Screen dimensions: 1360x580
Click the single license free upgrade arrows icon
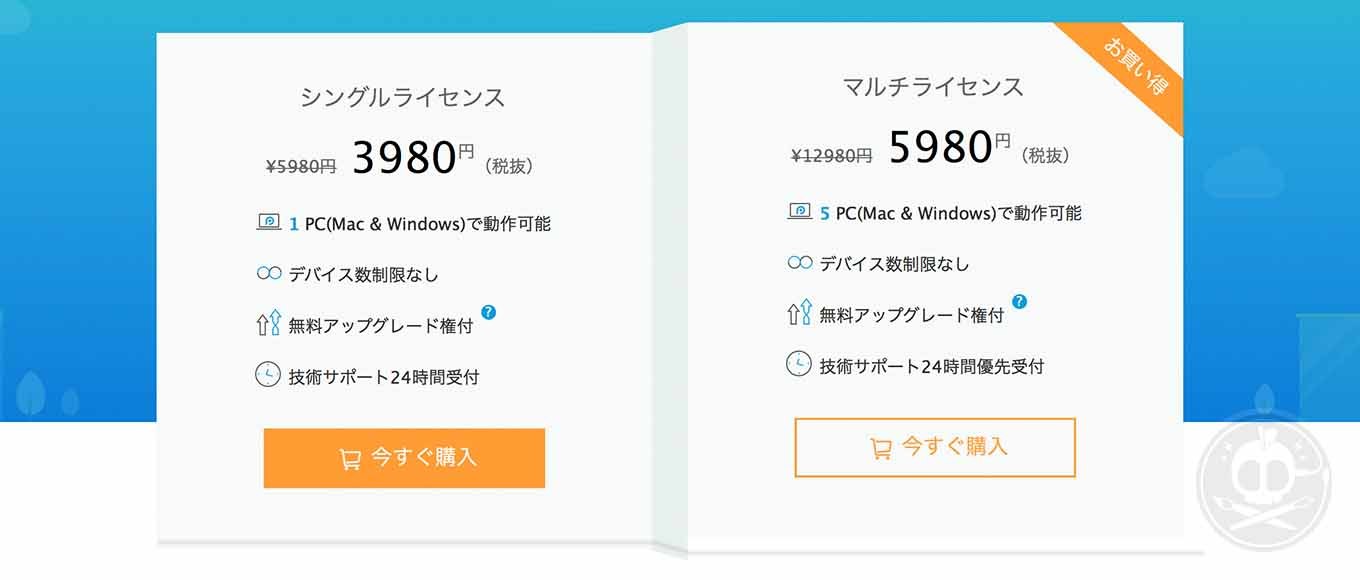coord(268,325)
